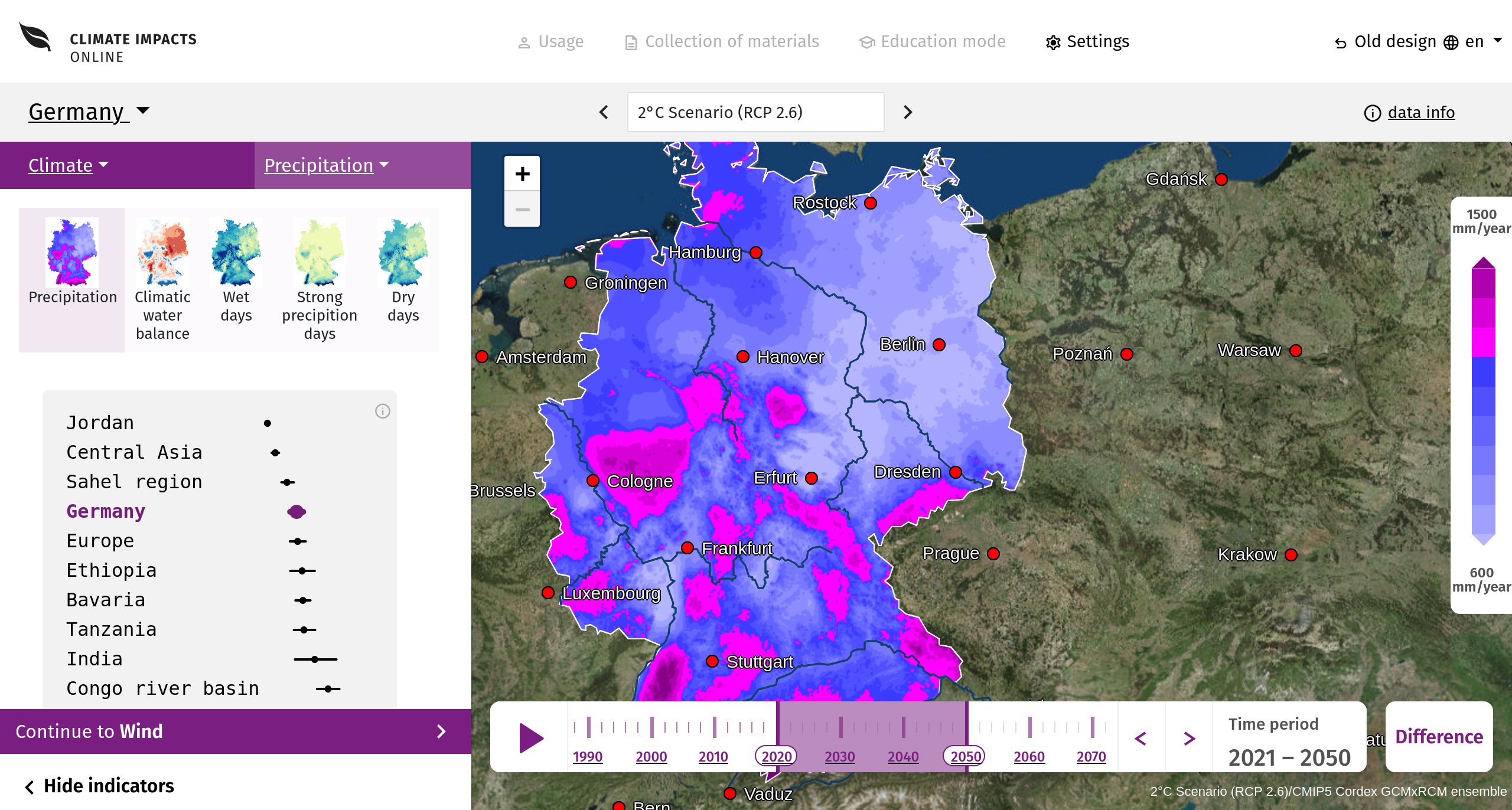This screenshot has width=1512, height=810.
Task: Open the Climate sector dropdown
Action: pos(69,165)
